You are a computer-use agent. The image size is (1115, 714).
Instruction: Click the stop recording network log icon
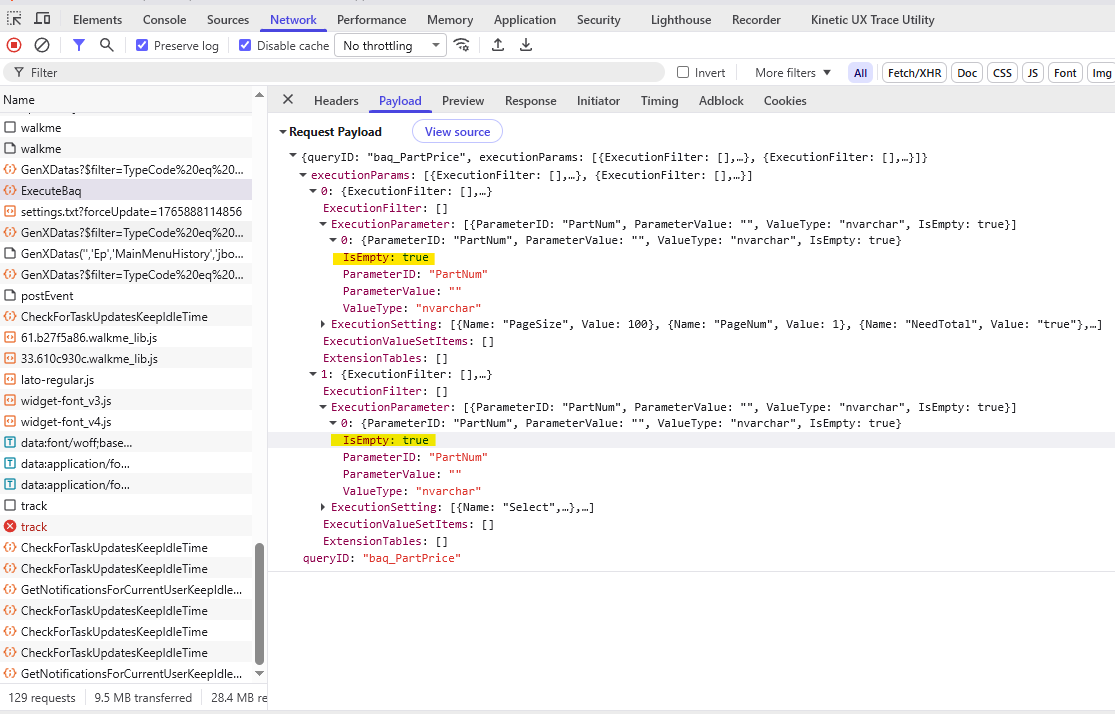pyautogui.click(x=14, y=45)
